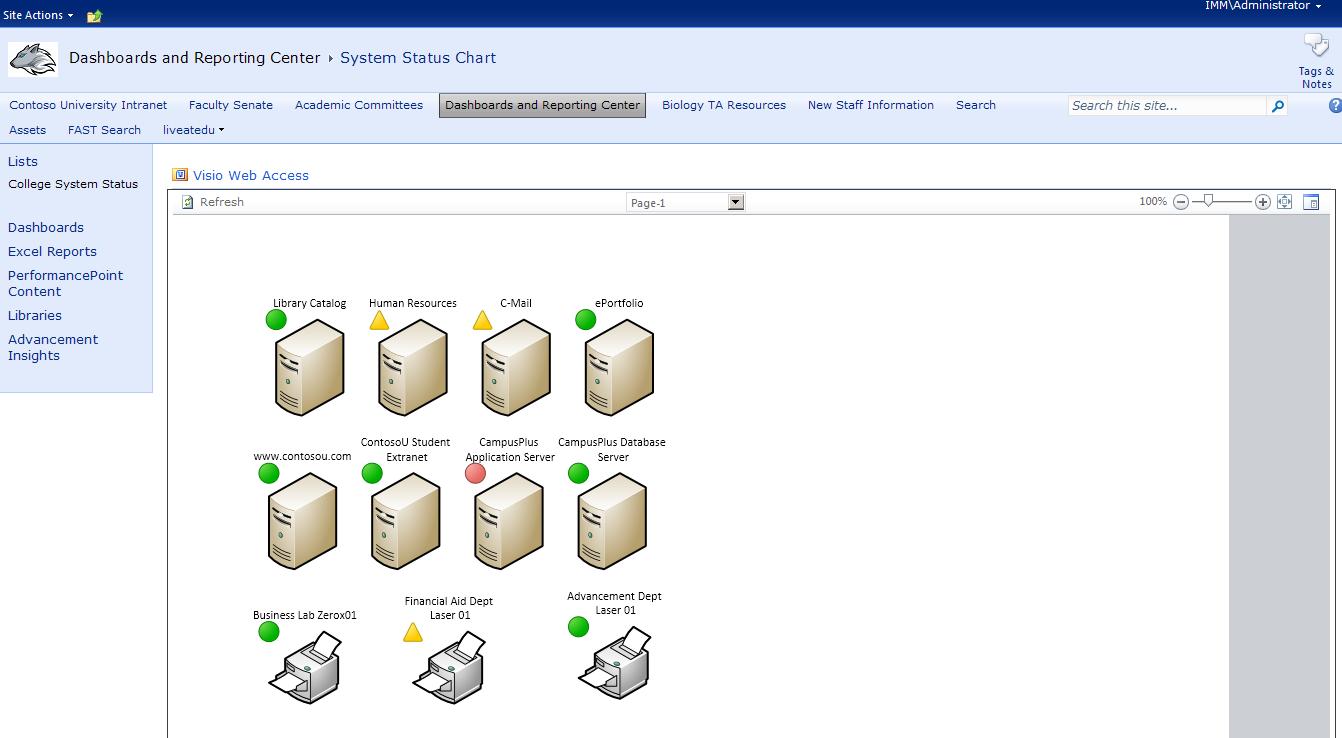This screenshot has height=738, width=1342.
Task: Click the Library Catalog green status dot
Action: click(276, 319)
